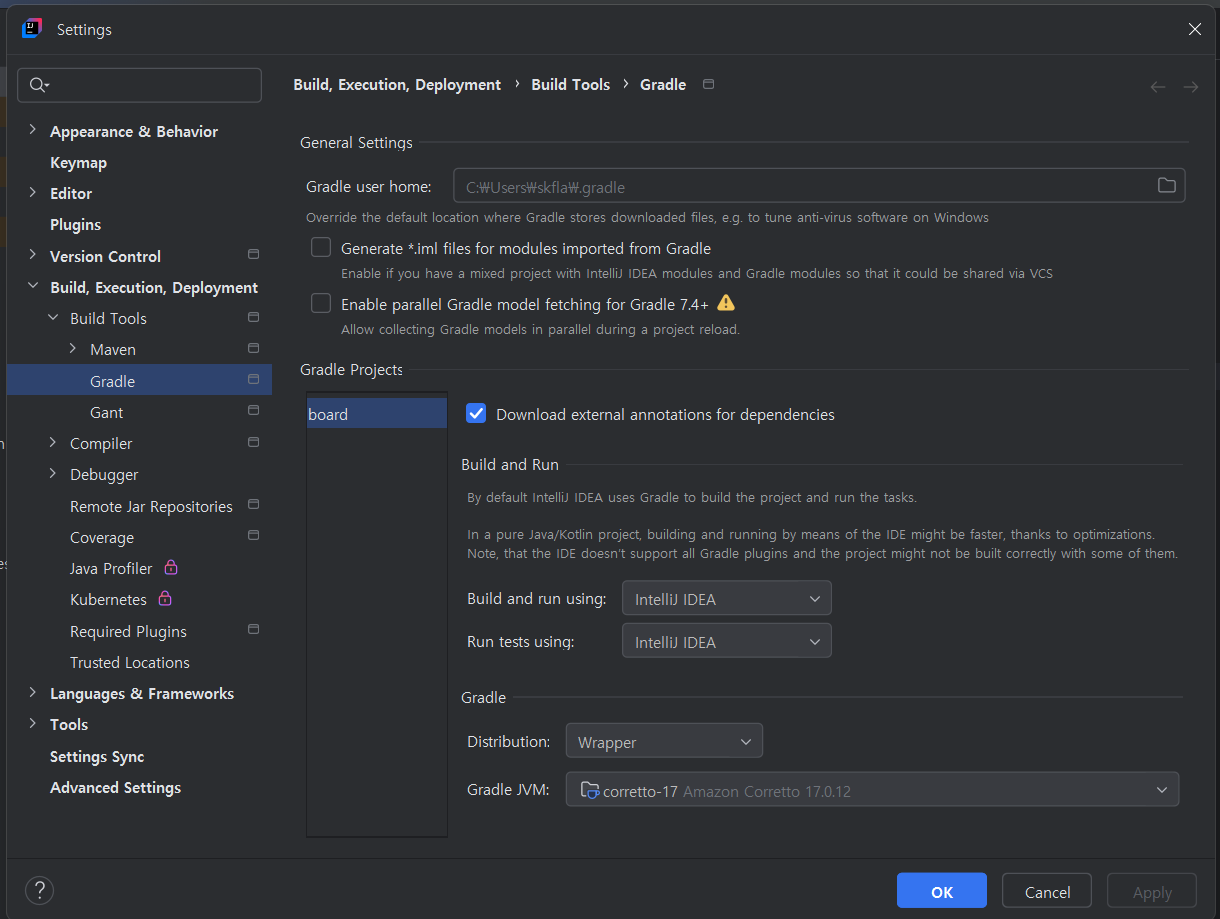The image size is (1220, 919).
Task: Click the warning icon next to parallel Gradle model fetching
Action: coord(726,303)
